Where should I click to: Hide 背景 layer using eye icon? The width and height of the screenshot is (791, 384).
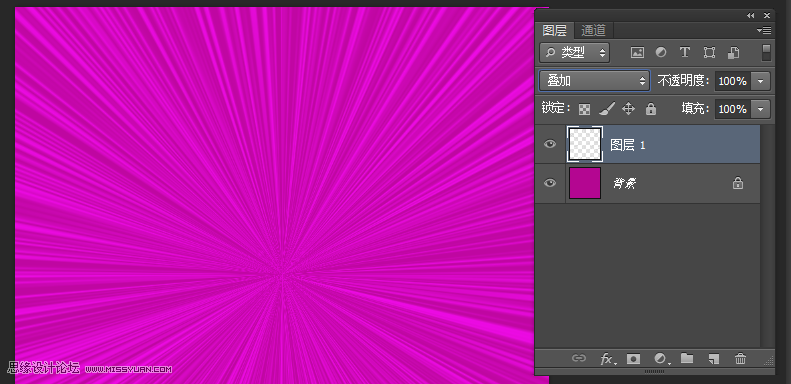(x=550, y=183)
